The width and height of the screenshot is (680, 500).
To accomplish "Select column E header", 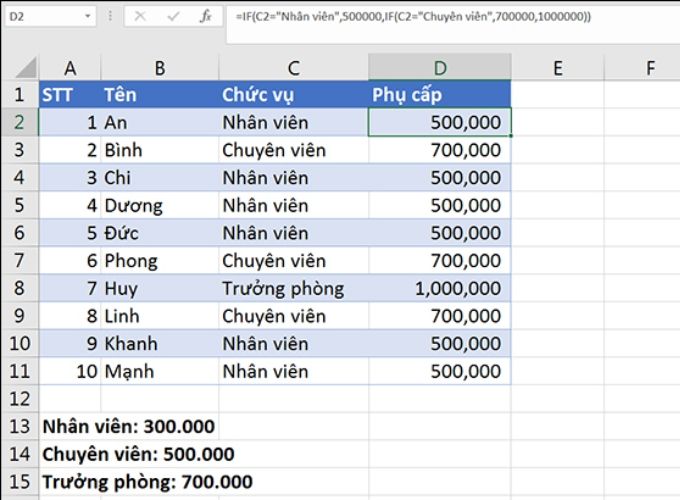I will (x=557, y=68).
